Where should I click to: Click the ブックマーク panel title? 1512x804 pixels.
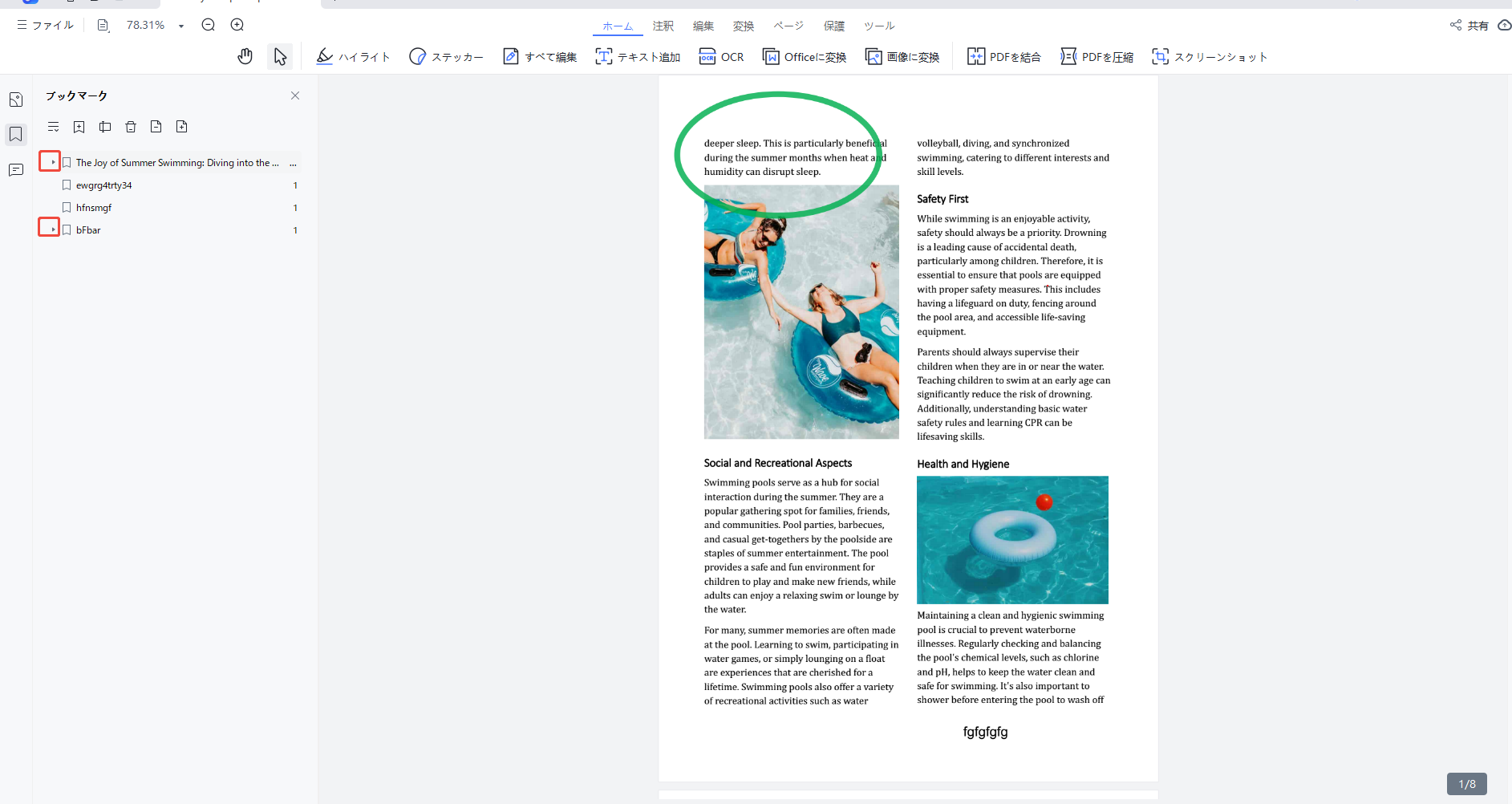(76, 95)
